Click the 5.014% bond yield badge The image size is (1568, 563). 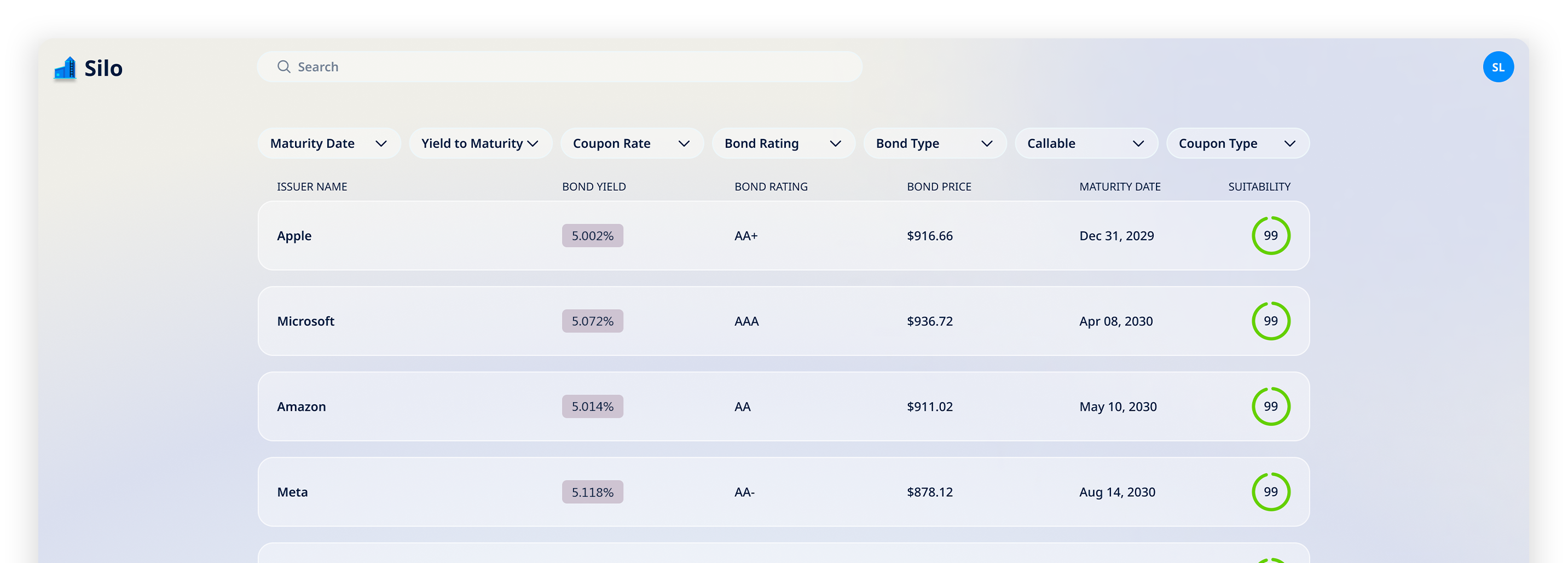click(x=592, y=407)
